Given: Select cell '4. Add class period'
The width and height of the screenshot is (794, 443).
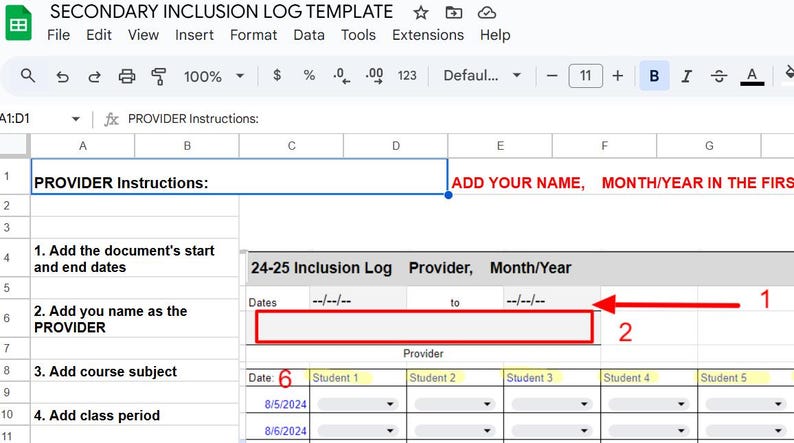Looking at the screenshot, I should (134, 415).
